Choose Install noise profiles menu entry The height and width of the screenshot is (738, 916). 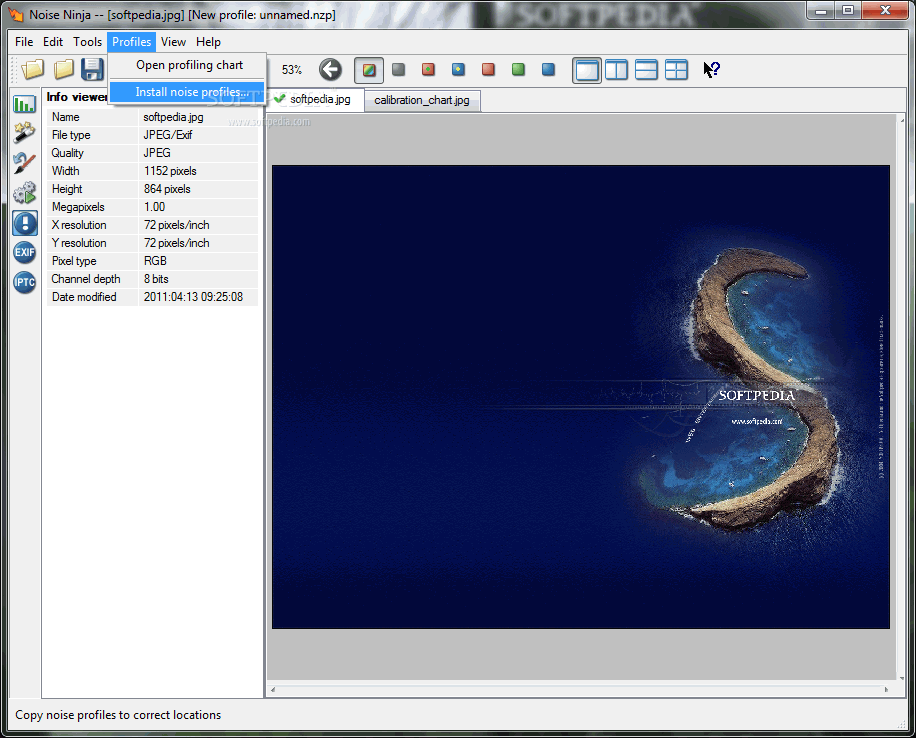point(190,92)
